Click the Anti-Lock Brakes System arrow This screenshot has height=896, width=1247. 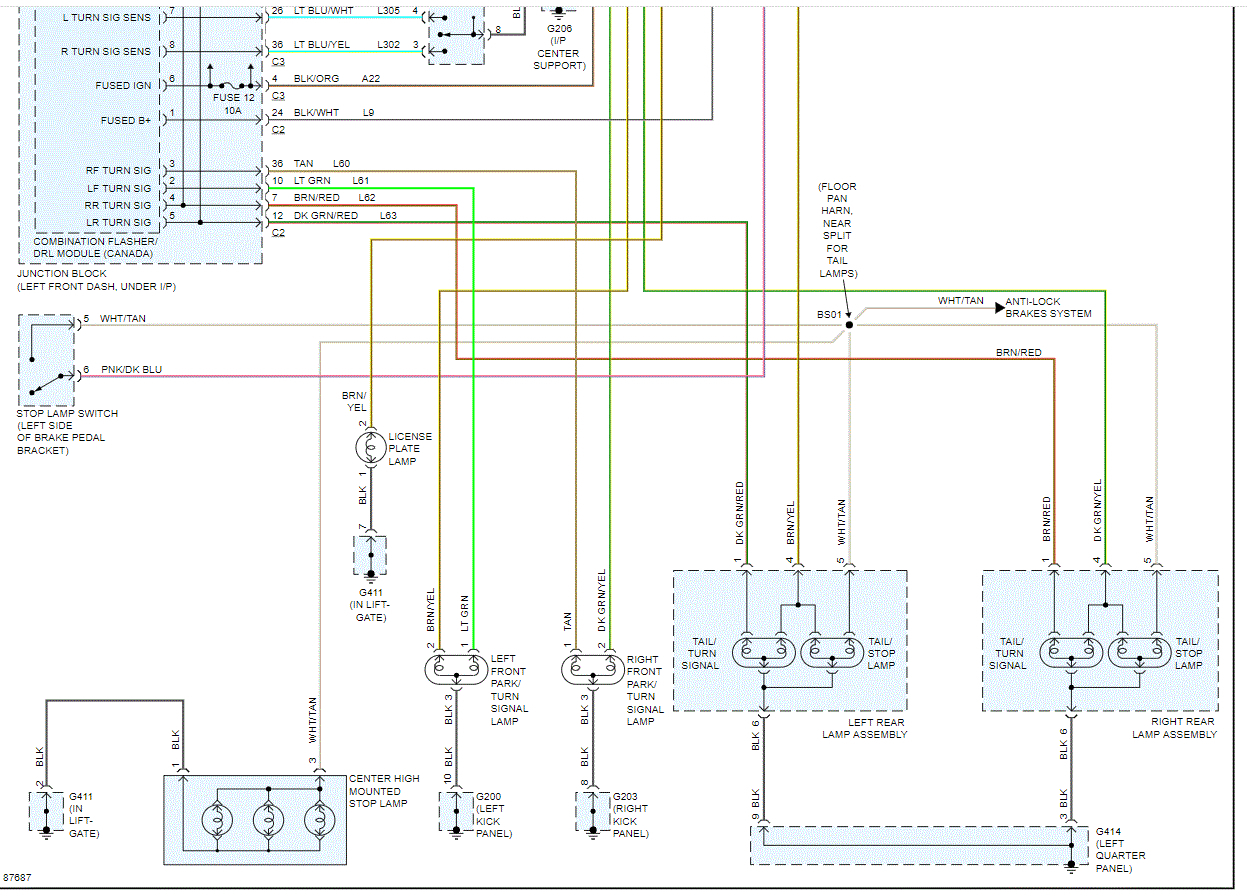(1000, 308)
